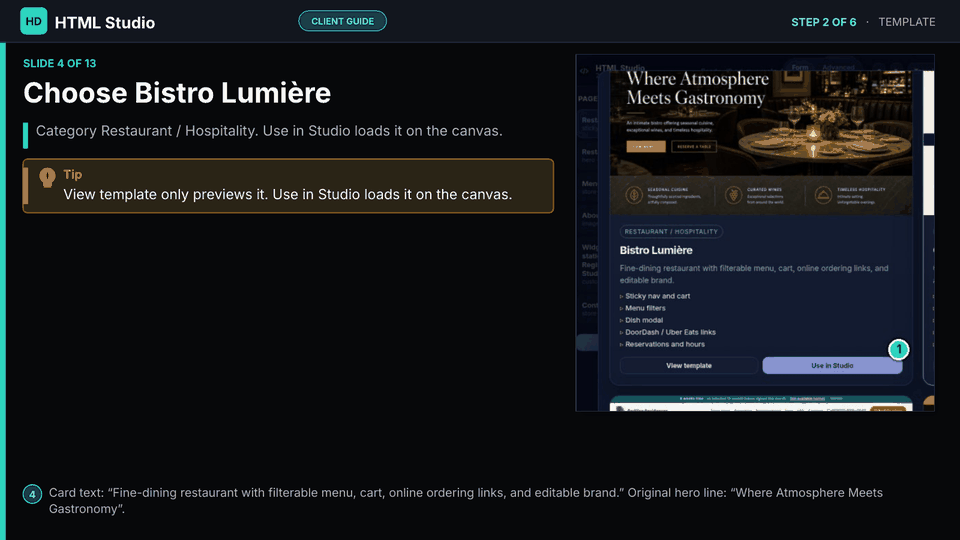The width and height of the screenshot is (960, 540).
Task: Click the 'Dish modal' feature line
Action: pyautogui.click(x=643, y=320)
